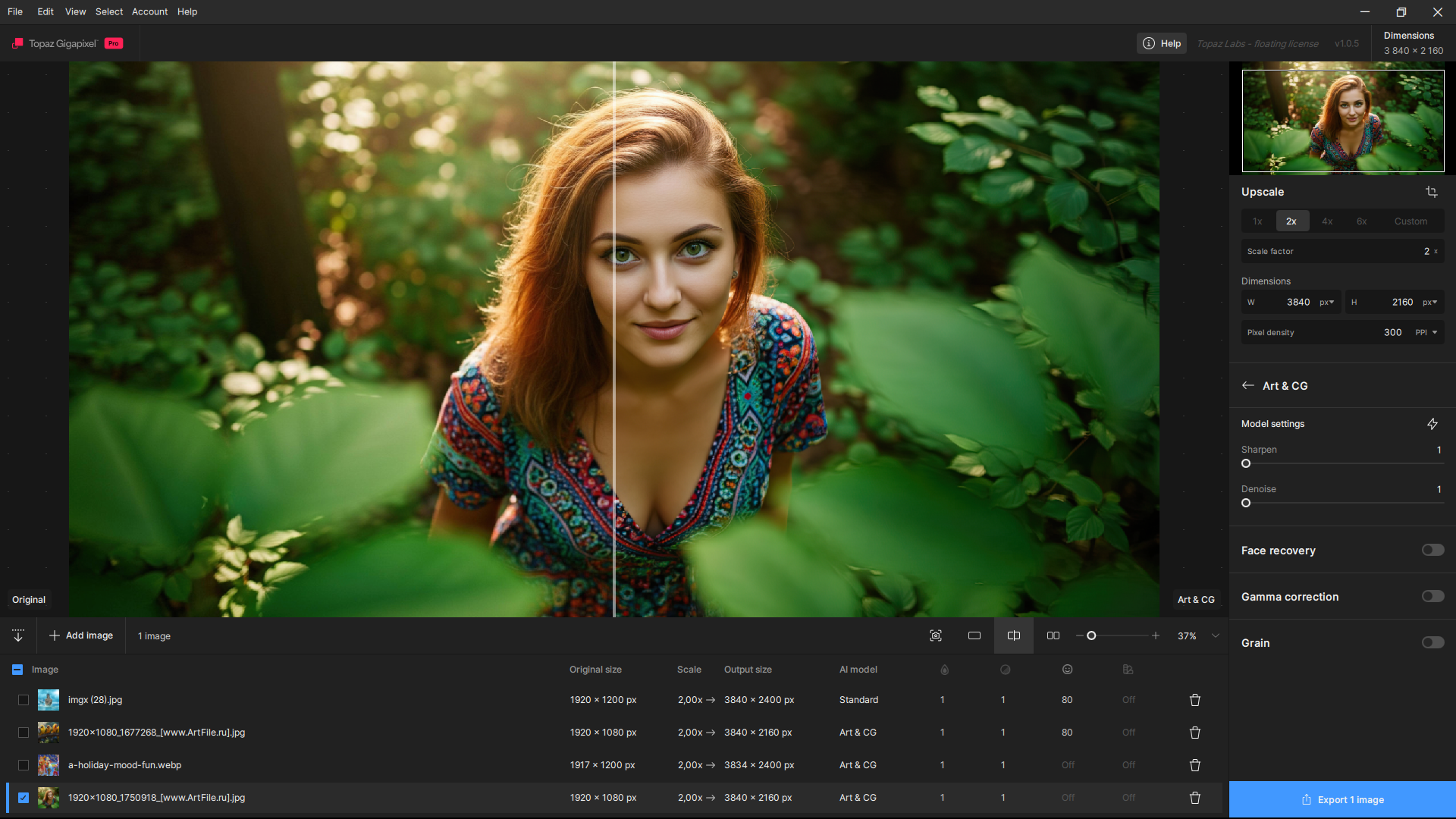1456x819 pixels.
Task: Click the Export 1 image button
Action: [1342, 799]
